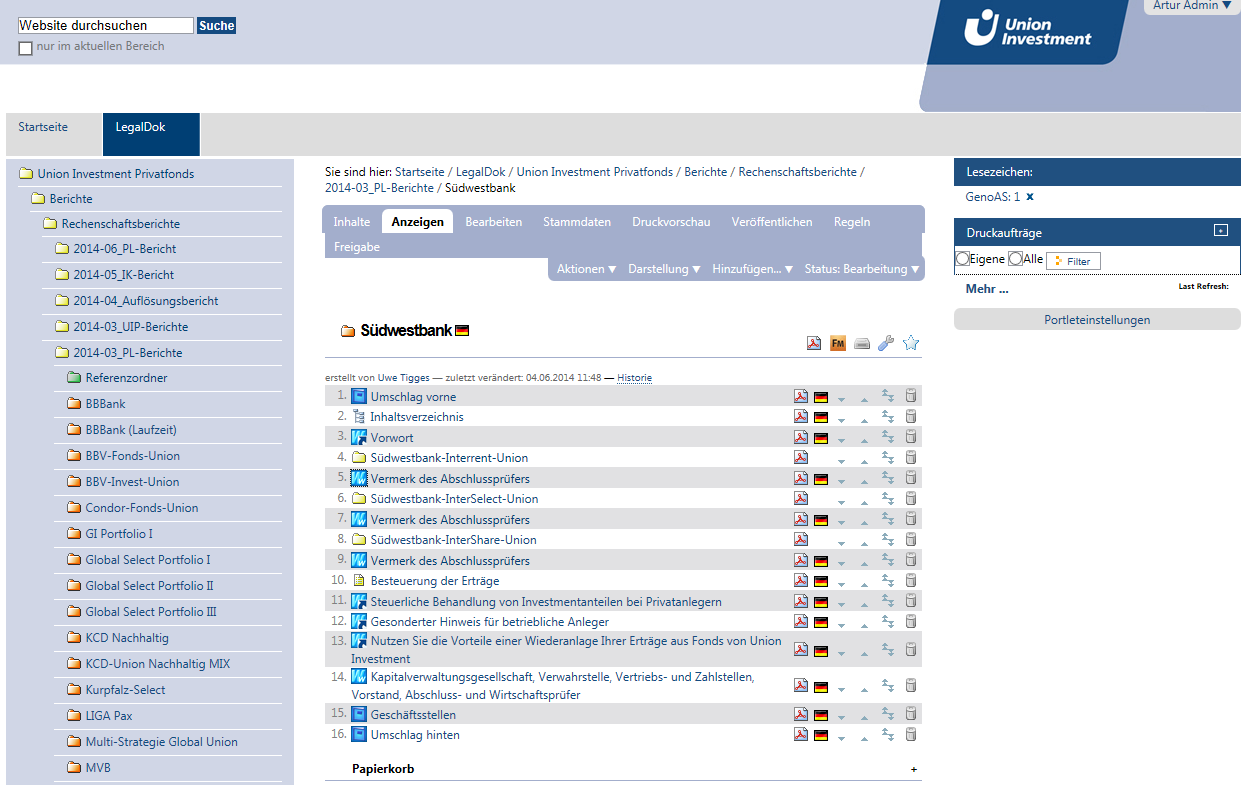Click the Filter button in Druckaufträge
This screenshot has width=1244, height=785.
1073,261
